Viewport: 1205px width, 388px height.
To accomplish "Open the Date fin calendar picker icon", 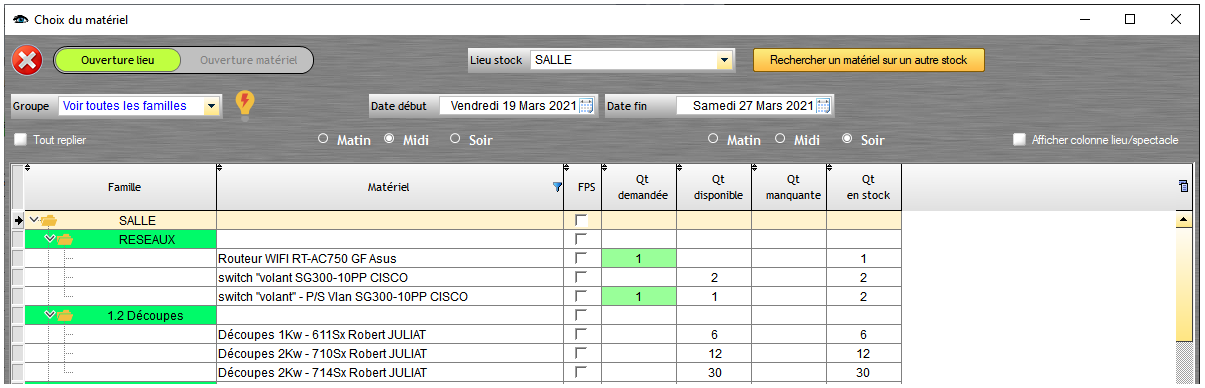I will 824,106.
